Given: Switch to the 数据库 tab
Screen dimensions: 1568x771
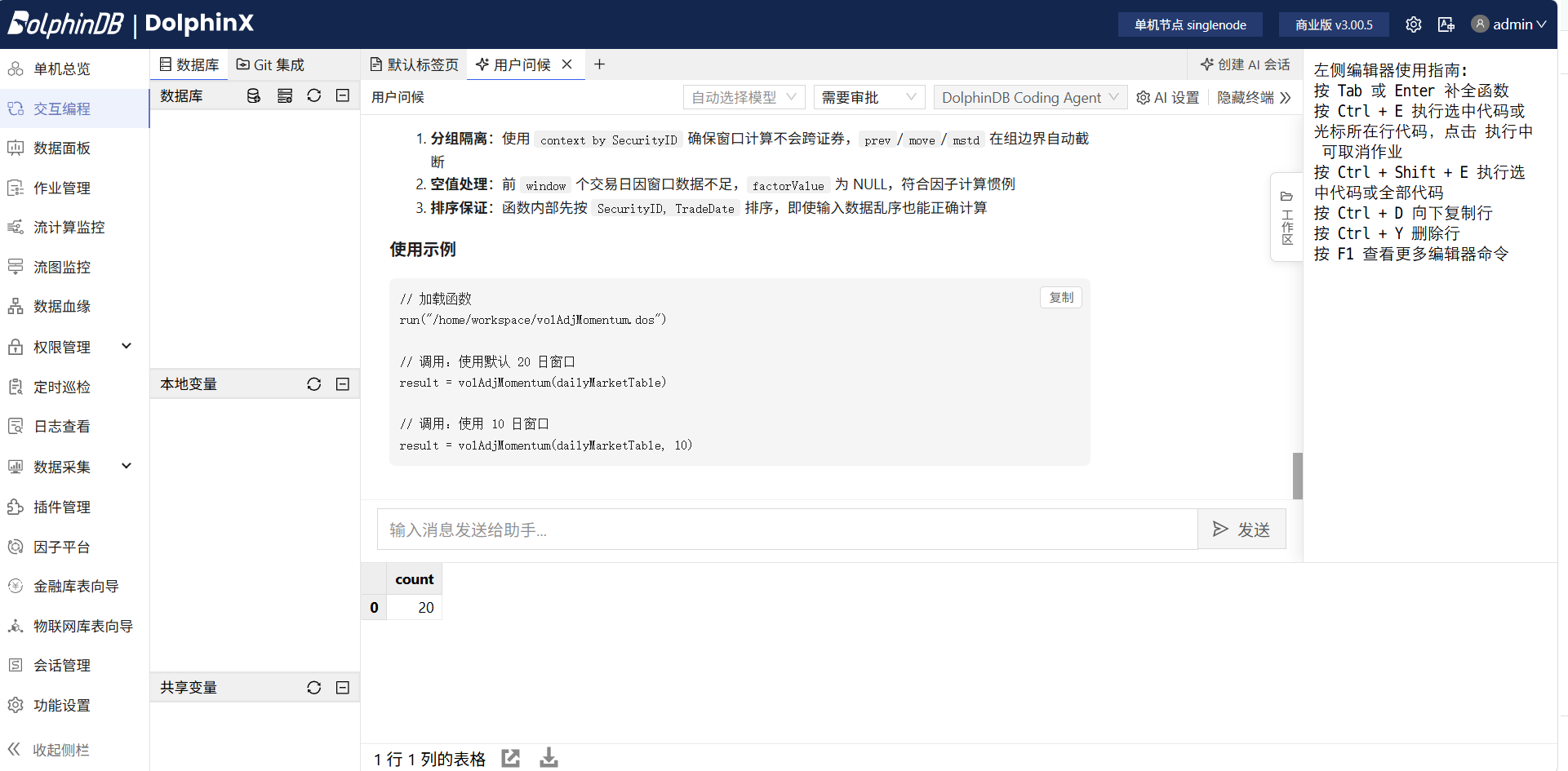Looking at the screenshot, I should click(x=189, y=64).
